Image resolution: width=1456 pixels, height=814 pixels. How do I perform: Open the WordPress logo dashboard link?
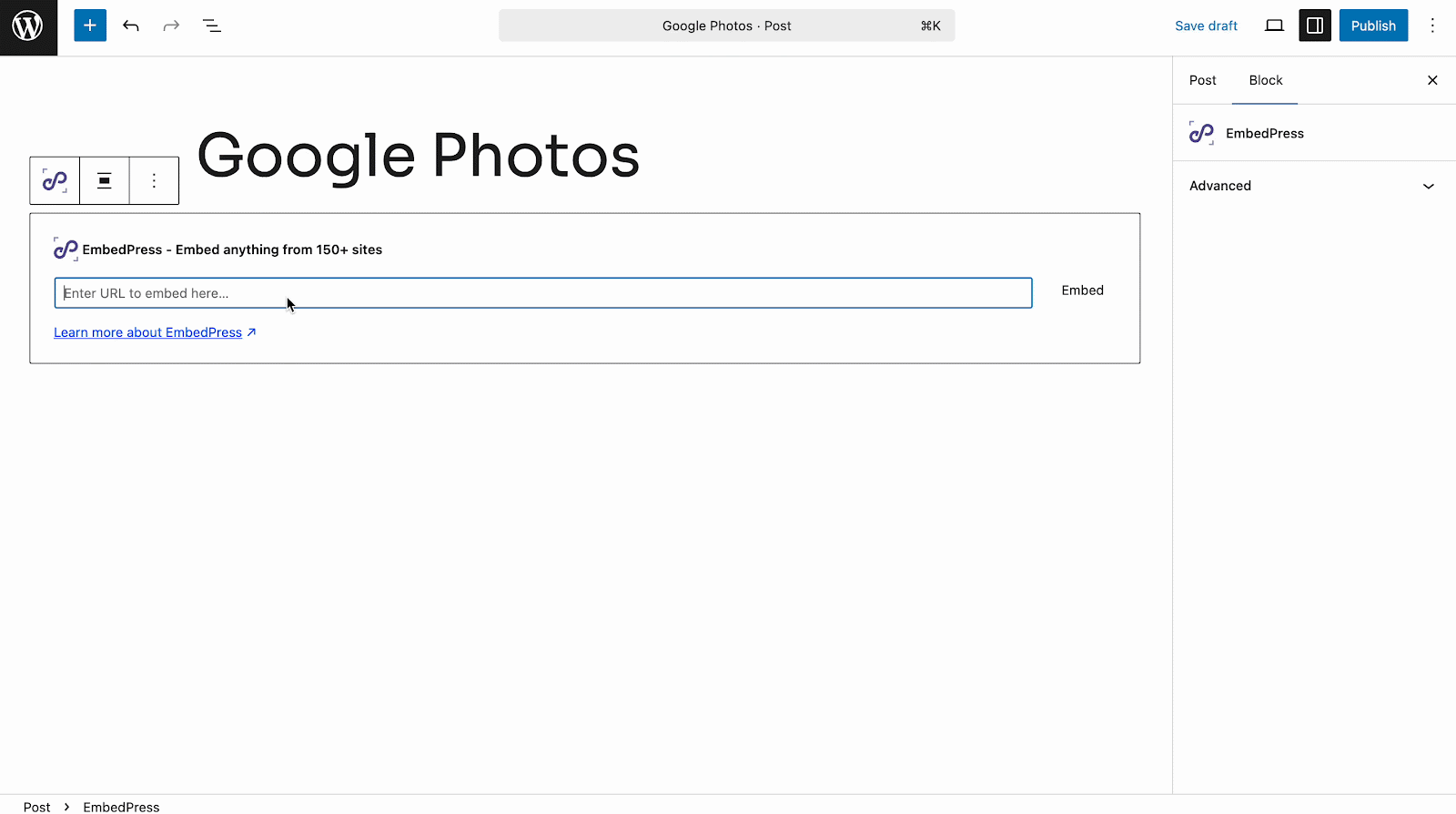pos(28,26)
